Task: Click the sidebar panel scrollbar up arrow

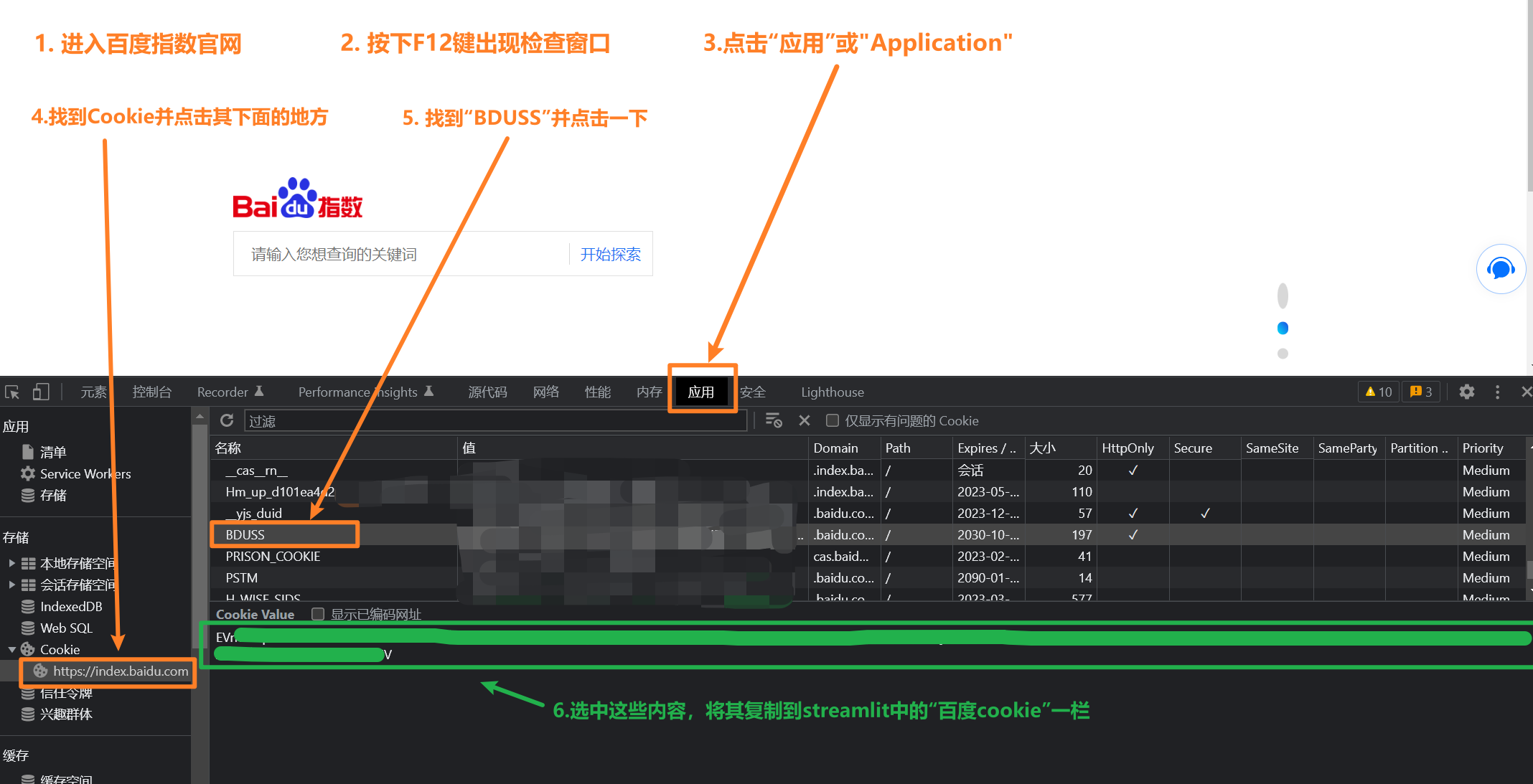Action: click(x=200, y=416)
